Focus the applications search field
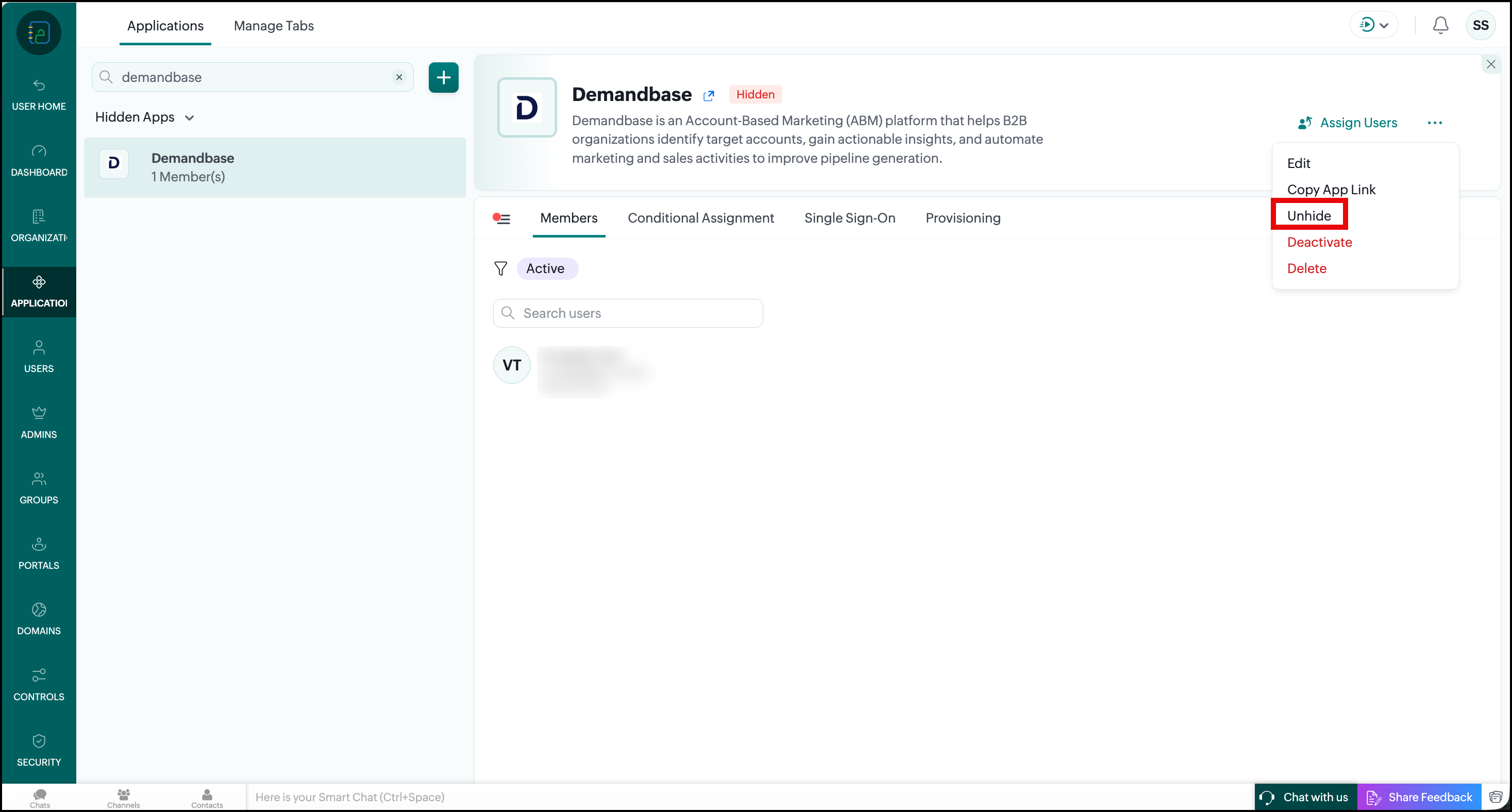The image size is (1512, 812). pos(253,77)
